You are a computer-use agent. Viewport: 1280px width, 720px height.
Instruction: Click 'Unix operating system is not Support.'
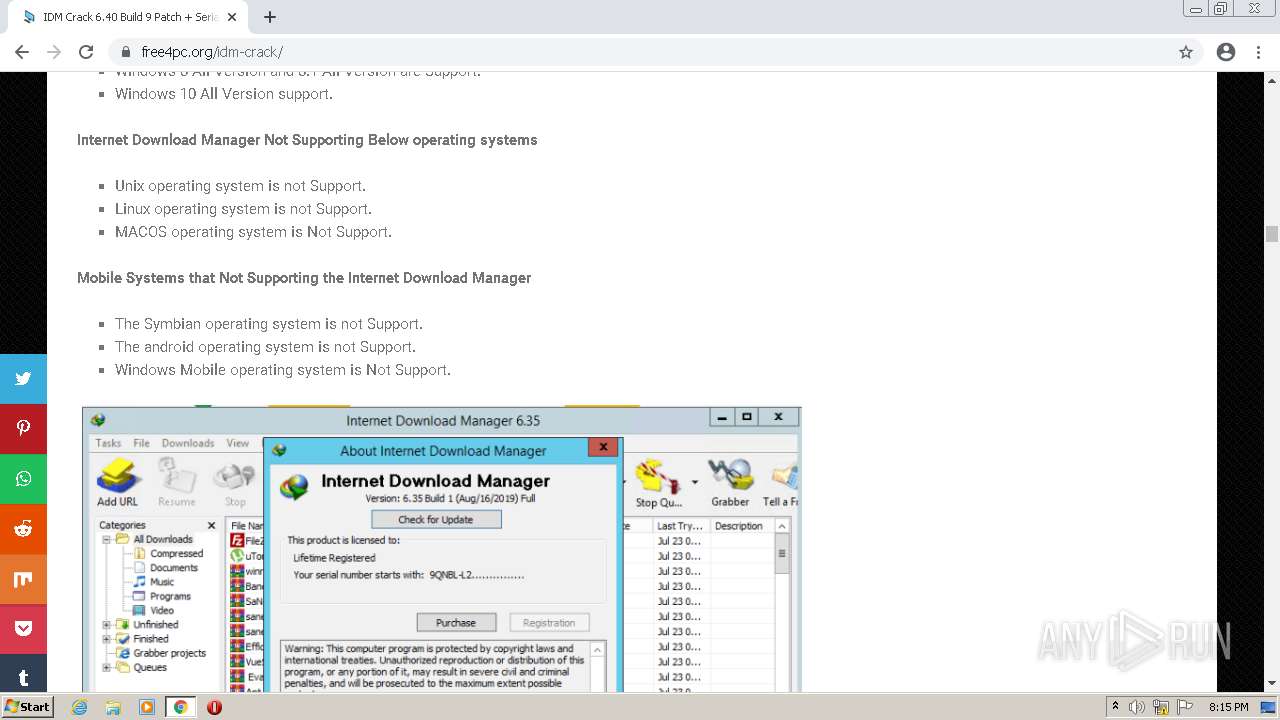pos(240,186)
